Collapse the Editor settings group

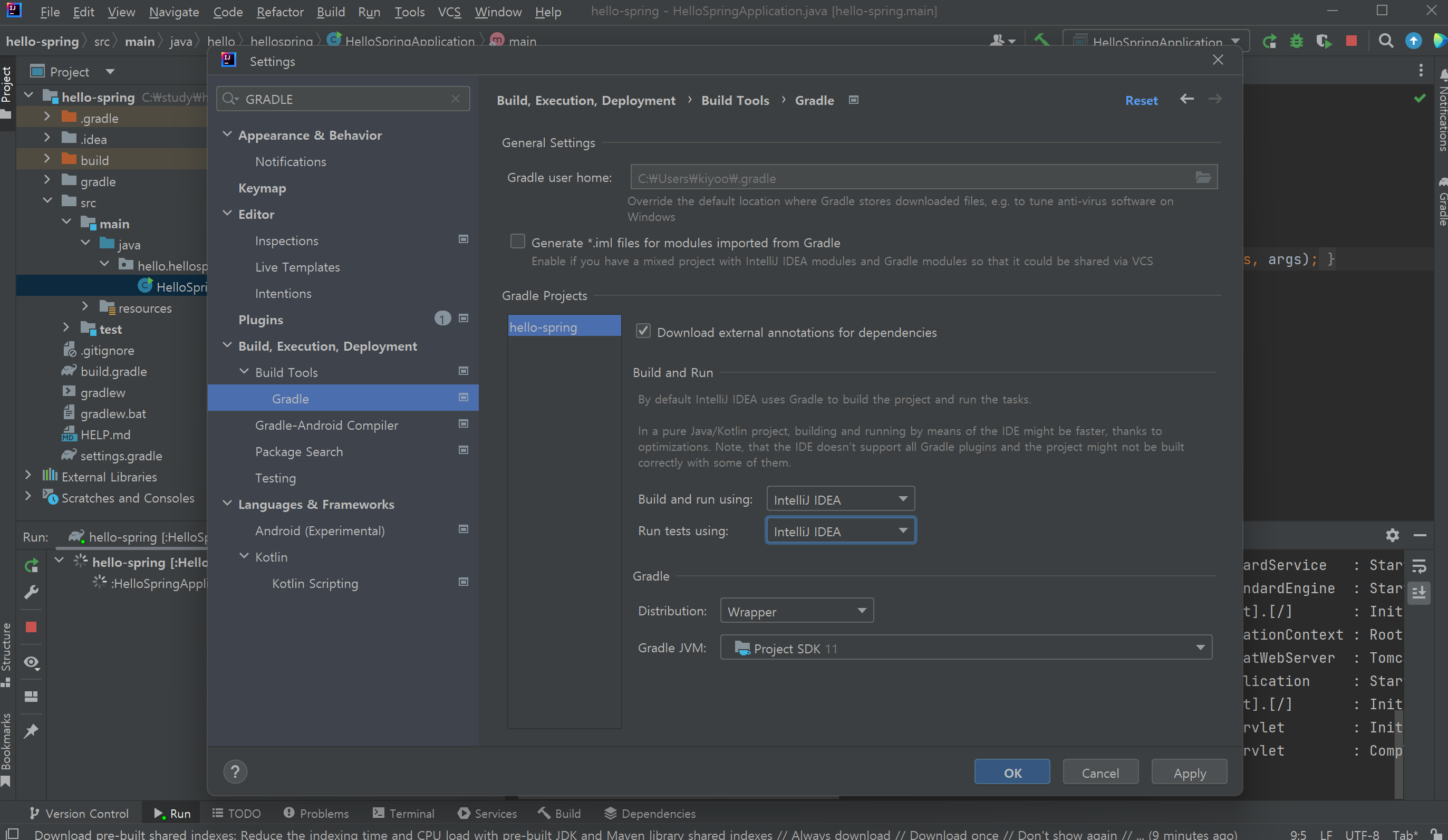228,214
